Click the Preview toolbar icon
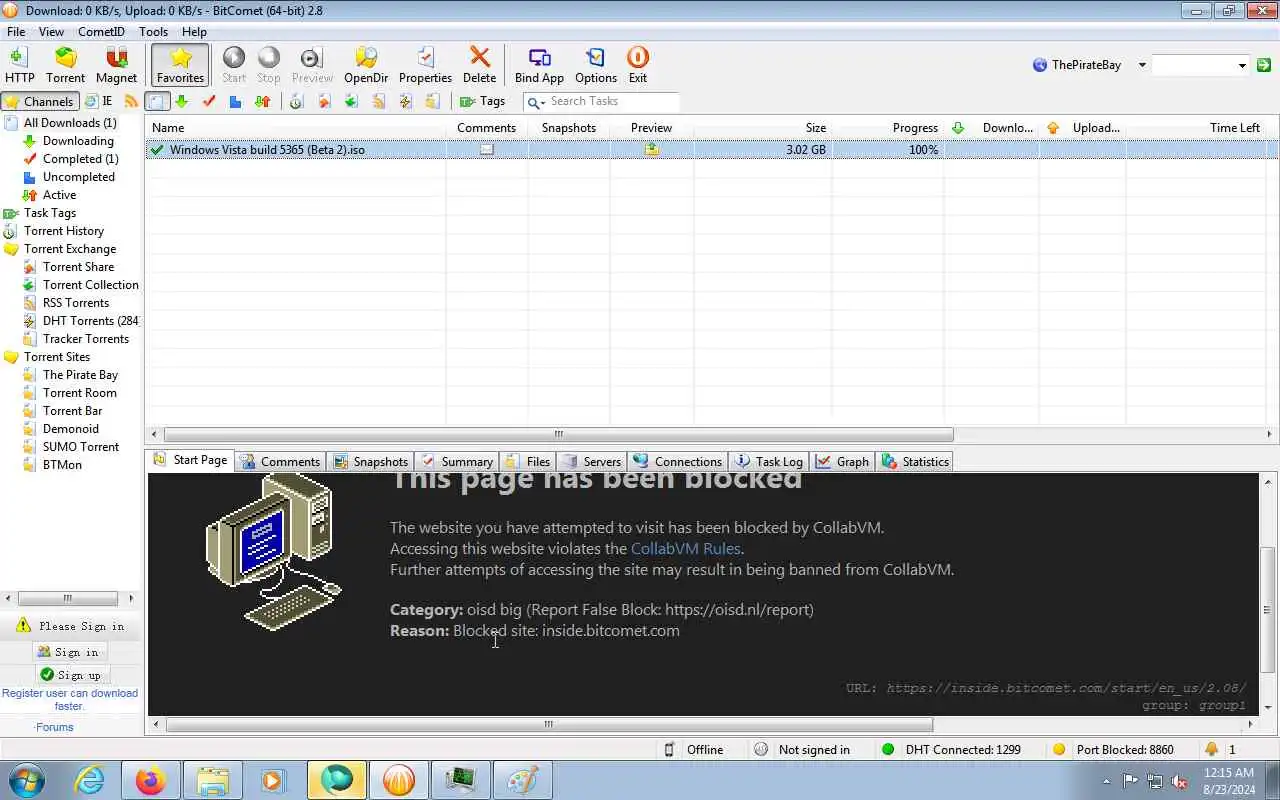 click(x=312, y=65)
